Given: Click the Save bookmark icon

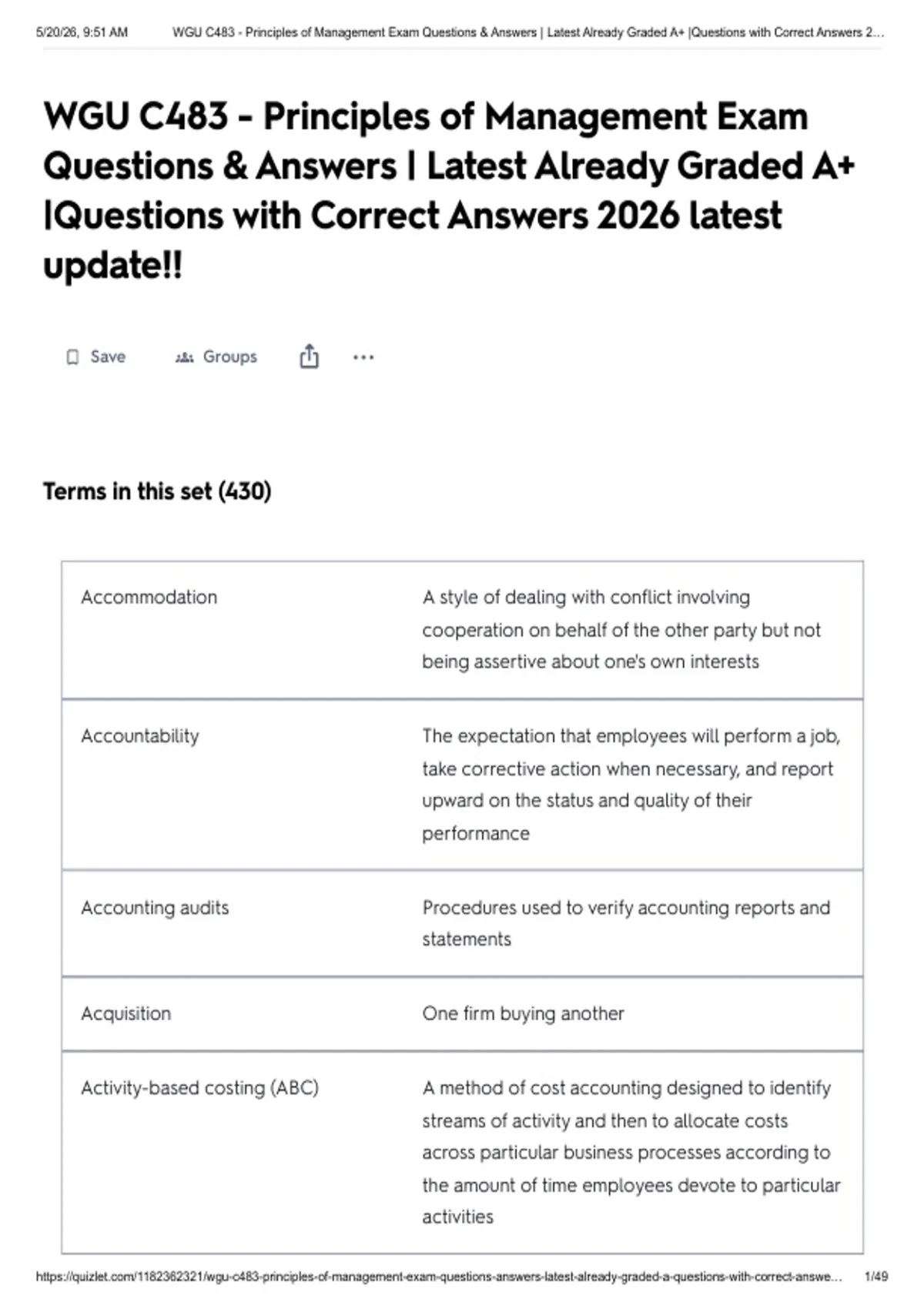Looking at the screenshot, I should tap(72, 357).
